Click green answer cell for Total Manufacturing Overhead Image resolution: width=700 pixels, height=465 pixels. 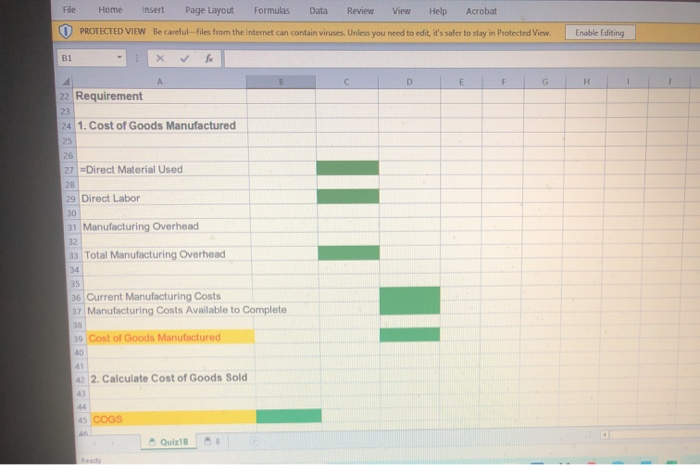349,253
